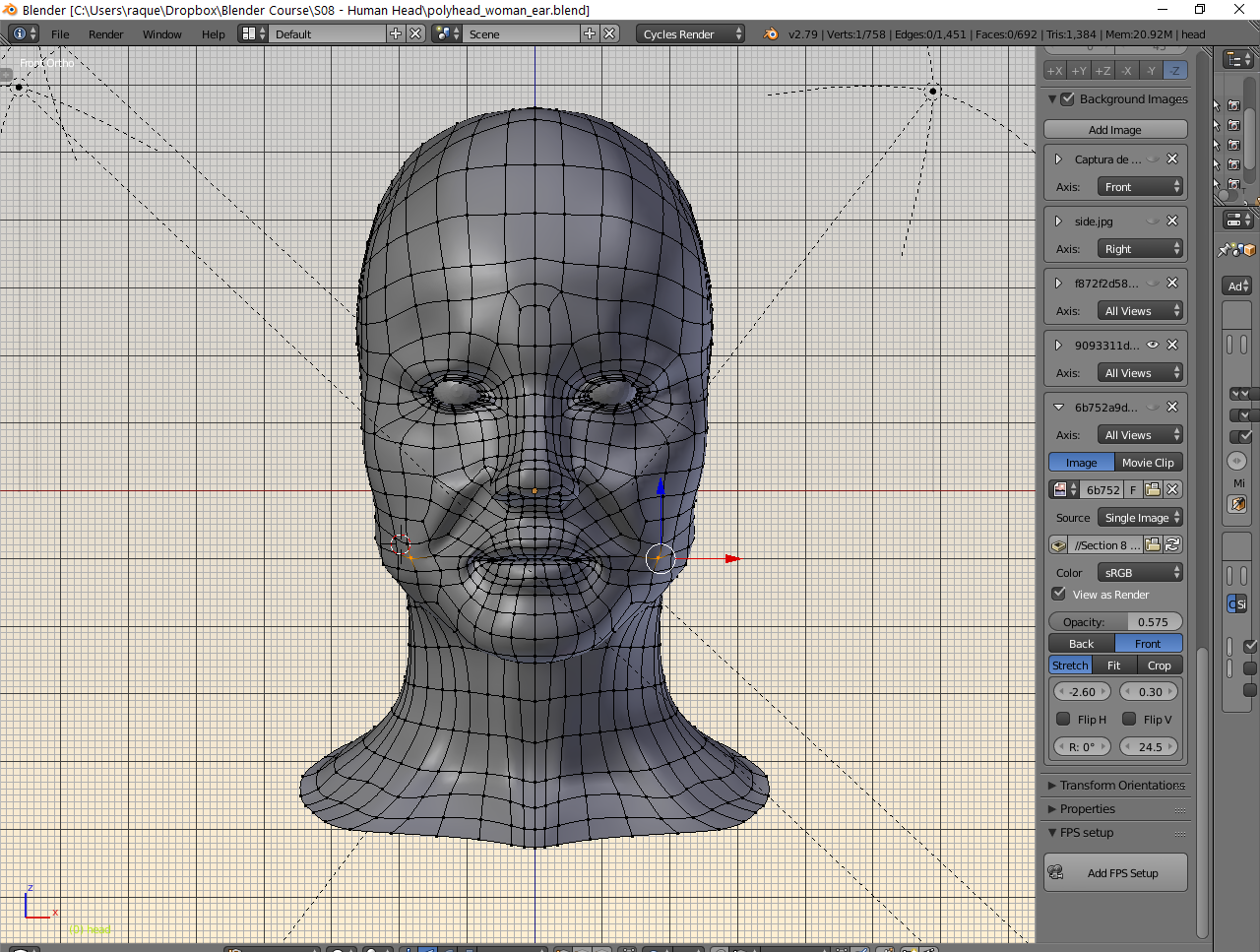The height and width of the screenshot is (952, 1260).
Task: Remove the f872f2d58 background image
Action: [1172, 283]
